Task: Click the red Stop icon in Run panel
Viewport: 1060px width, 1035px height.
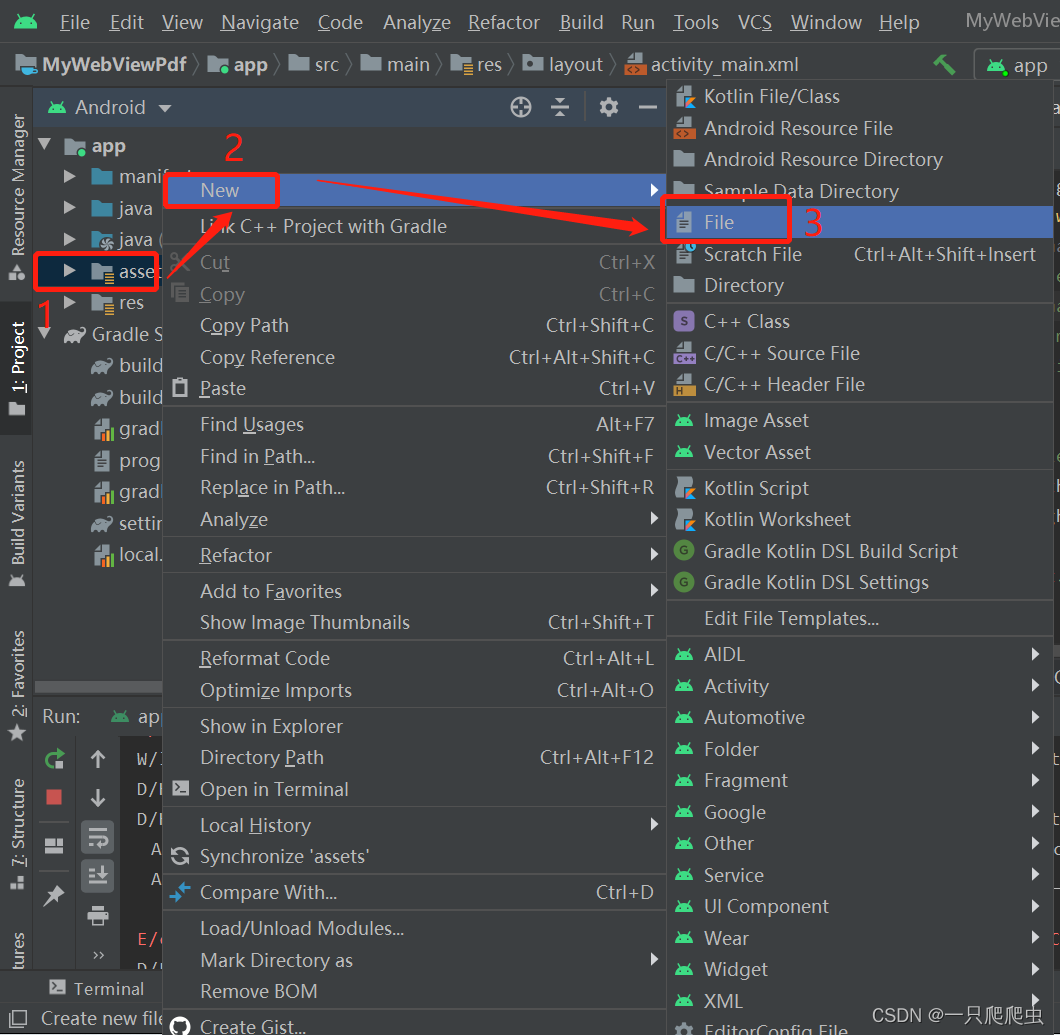Action: click(54, 797)
